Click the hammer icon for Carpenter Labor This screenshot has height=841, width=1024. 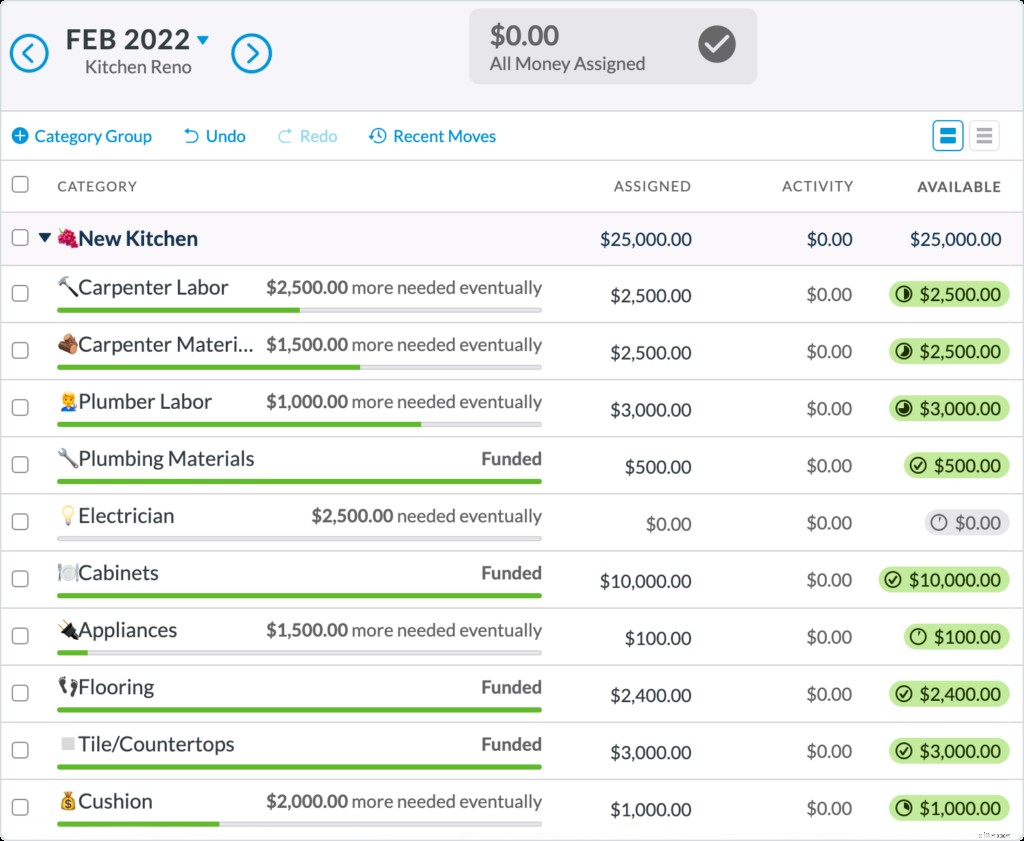pyautogui.click(x=67, y=288)
